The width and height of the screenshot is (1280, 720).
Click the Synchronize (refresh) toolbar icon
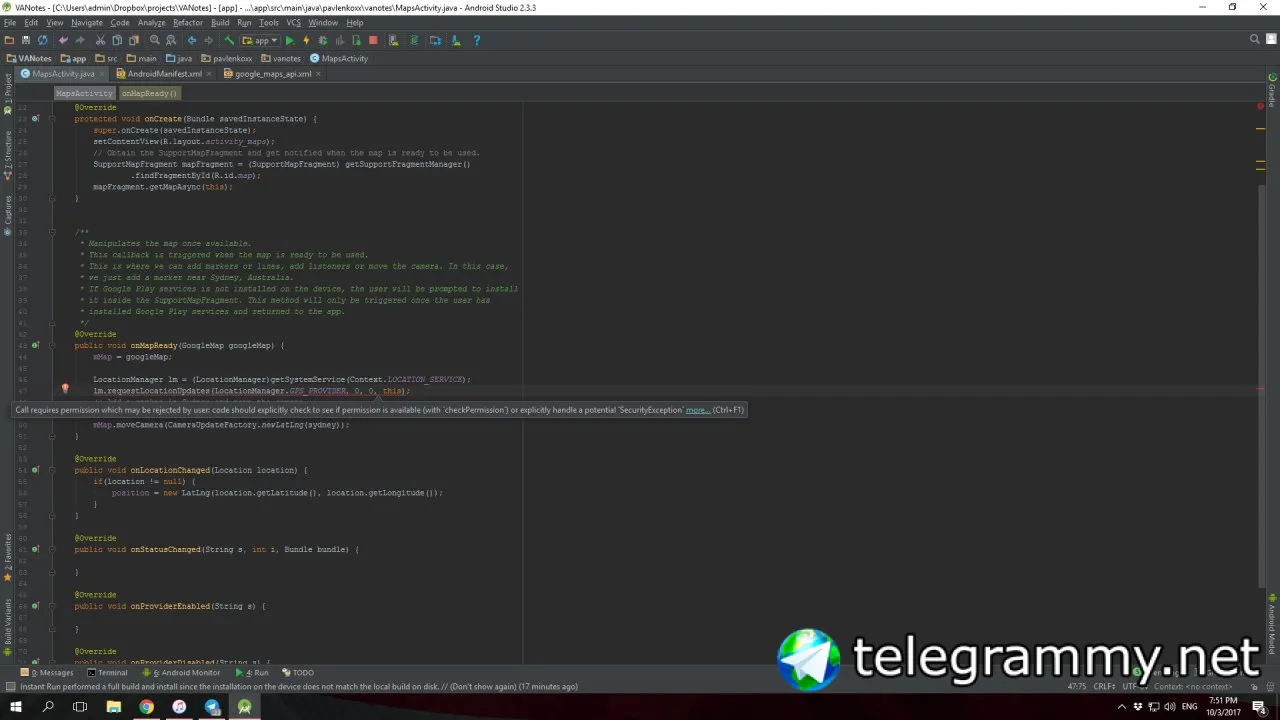click(x=42, y=40)
